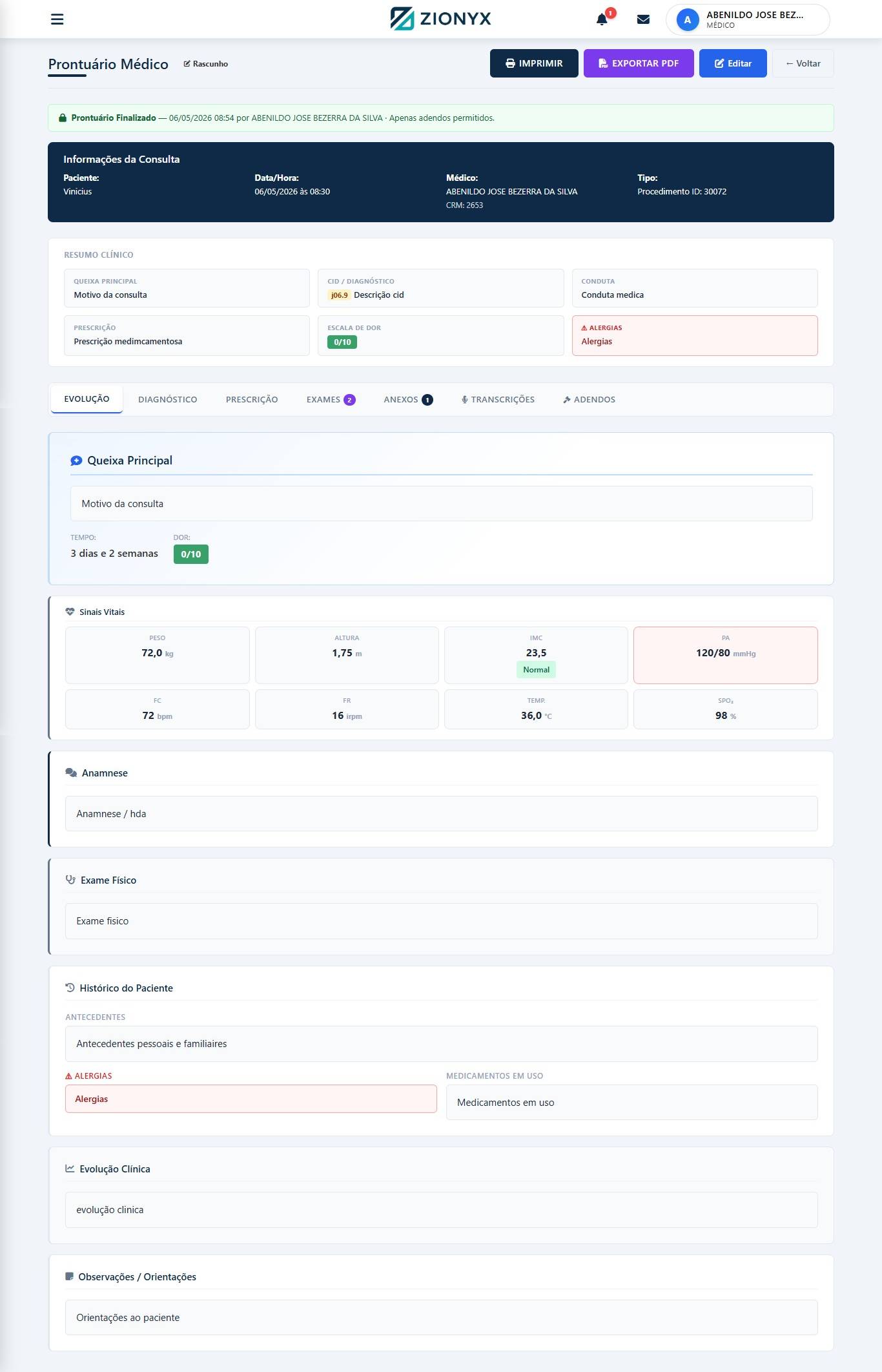Click the warning icon beside Alergias in Histórico
Screen dimensions: 882x1372
click(68, 1076)
